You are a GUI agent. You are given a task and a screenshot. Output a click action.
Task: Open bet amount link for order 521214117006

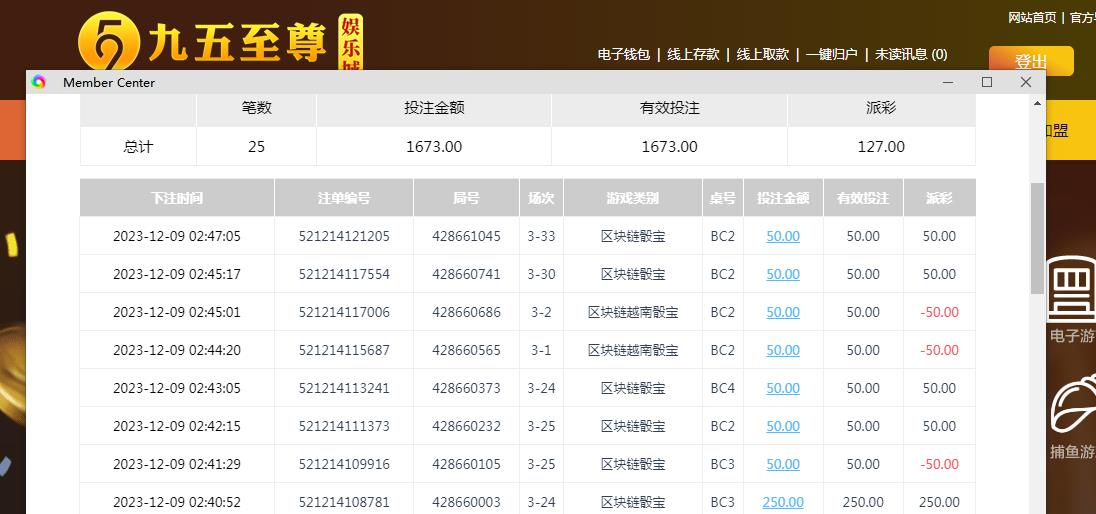point(783,312)
